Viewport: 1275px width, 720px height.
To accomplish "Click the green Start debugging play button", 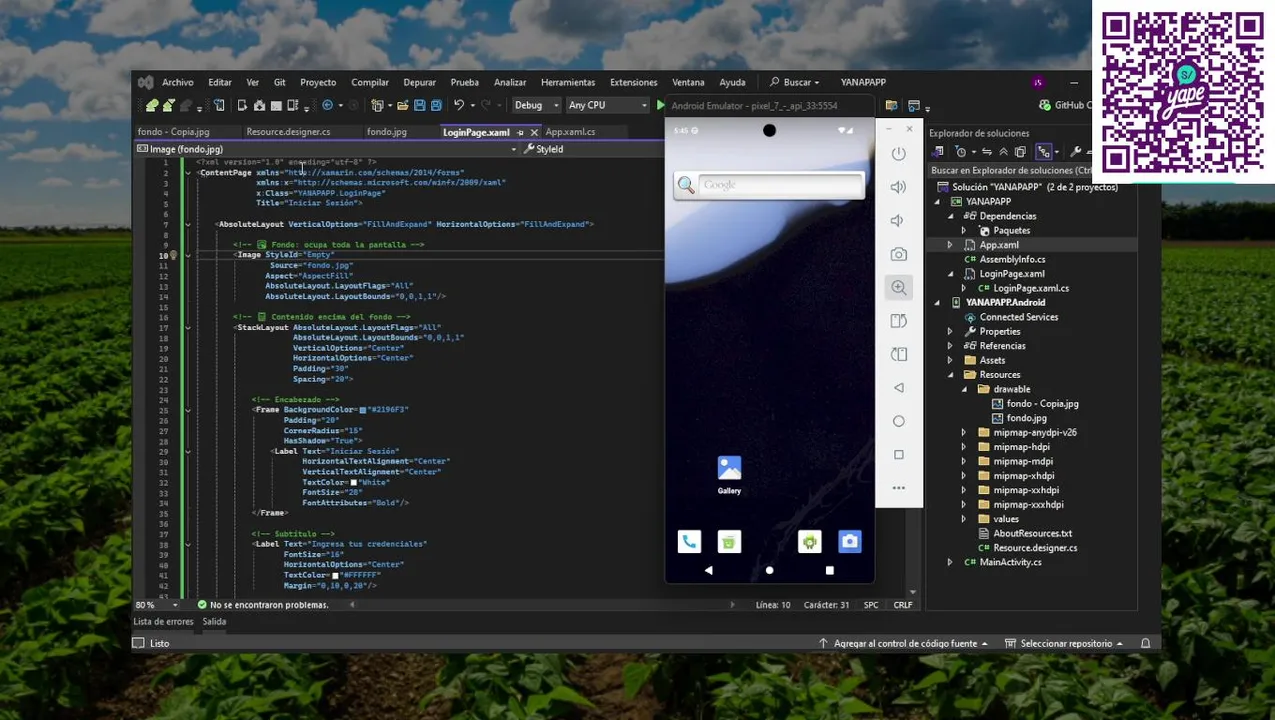I will (660, 105).
